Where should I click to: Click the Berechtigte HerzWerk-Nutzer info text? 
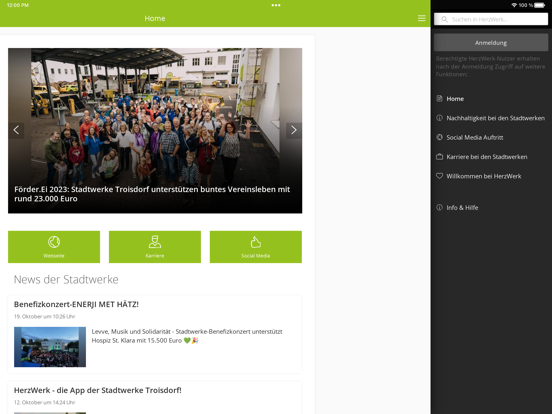[490, 67]
